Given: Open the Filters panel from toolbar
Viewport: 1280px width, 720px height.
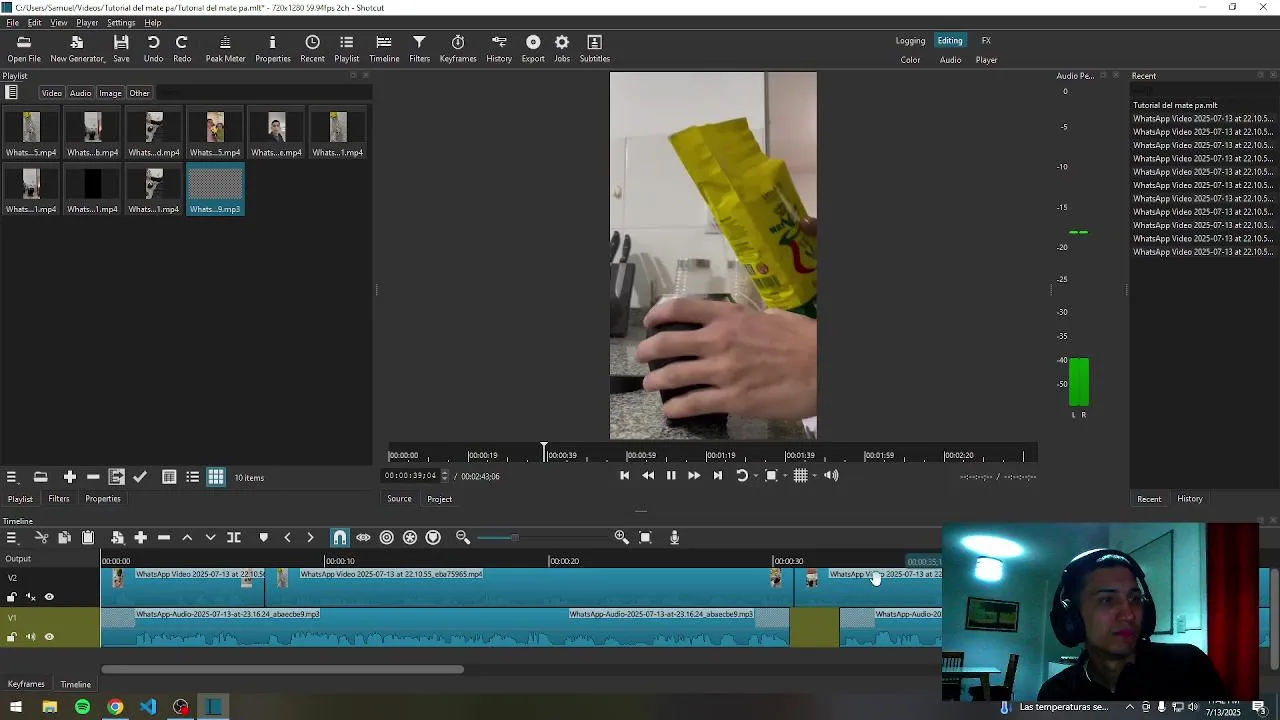Looking at the screenshot, I should coord(420,49).
